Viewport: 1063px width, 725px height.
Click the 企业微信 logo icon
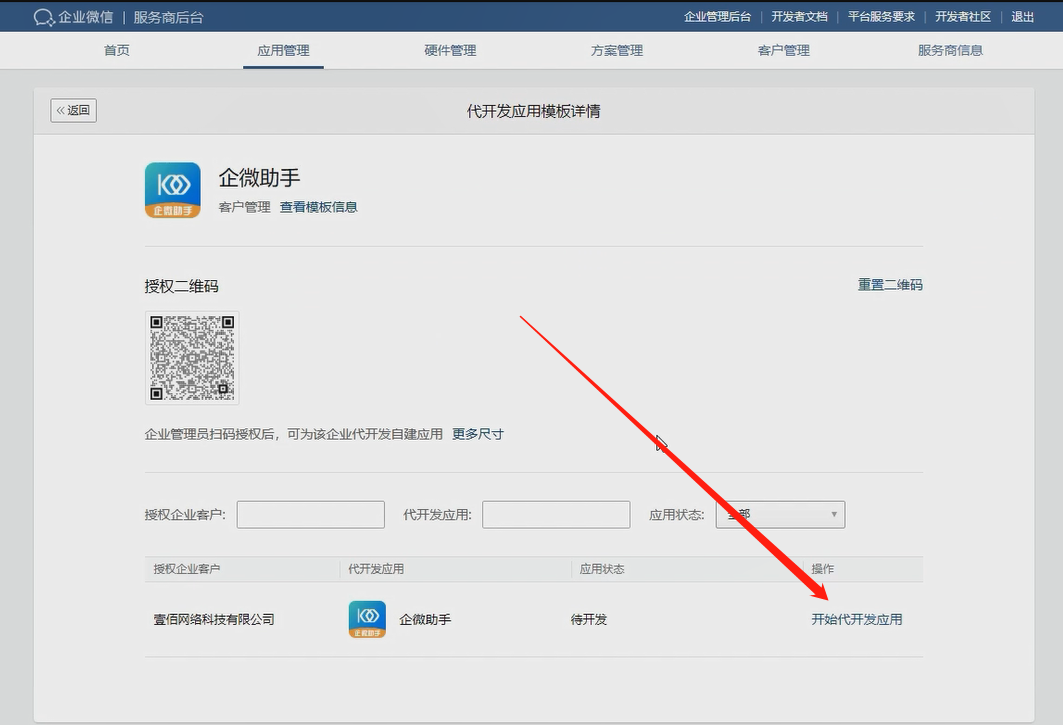43,18
